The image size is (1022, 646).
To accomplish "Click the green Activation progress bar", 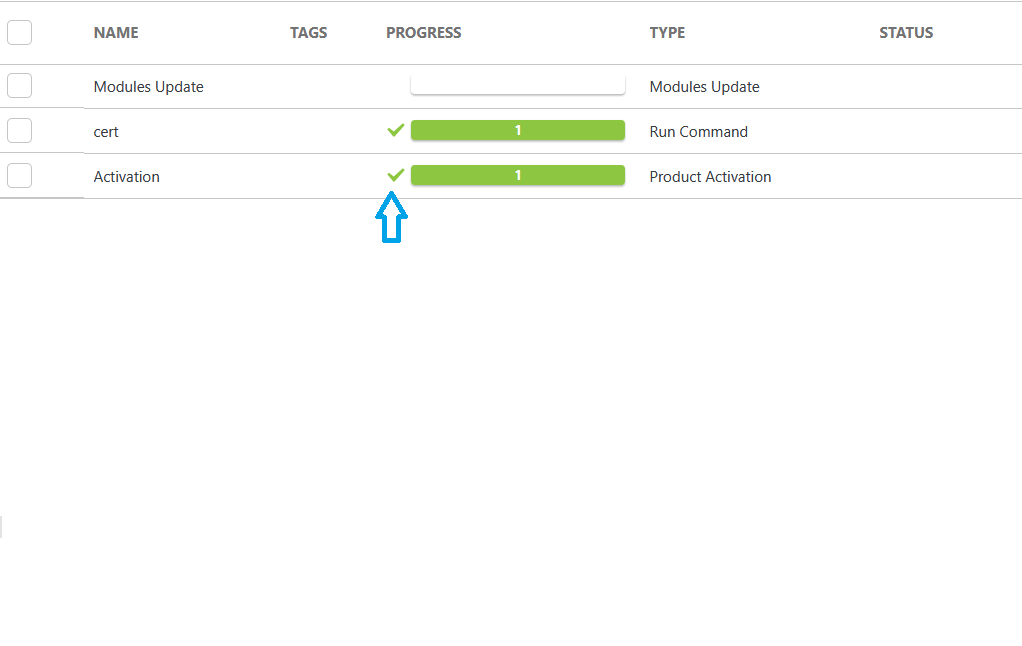I will [517, 175].
